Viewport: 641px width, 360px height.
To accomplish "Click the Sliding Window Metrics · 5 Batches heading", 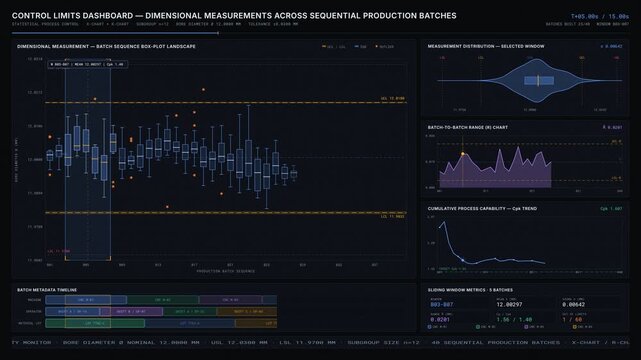I will pos(470,290).
